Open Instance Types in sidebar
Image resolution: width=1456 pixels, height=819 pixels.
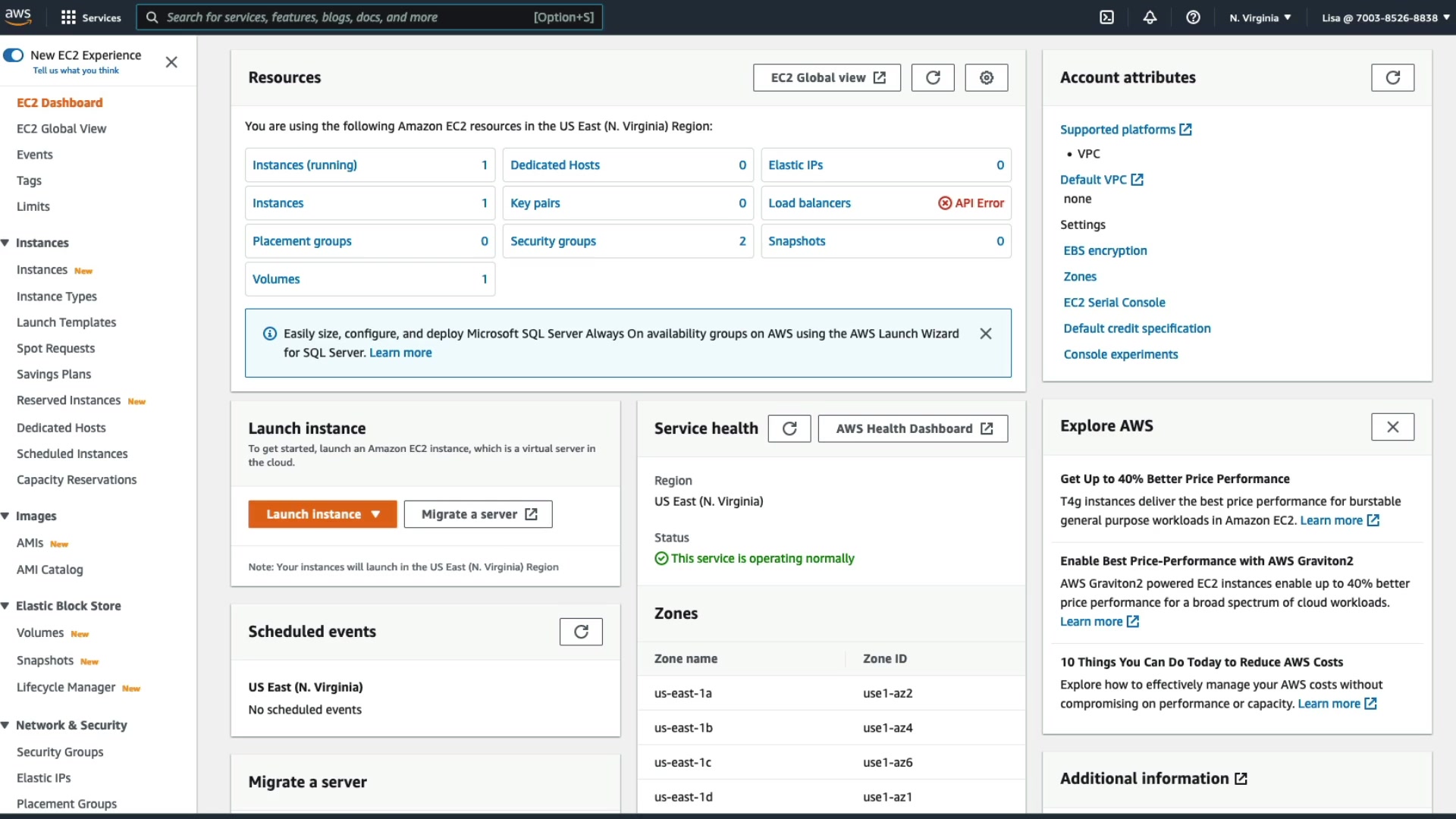tap(57, 297)
